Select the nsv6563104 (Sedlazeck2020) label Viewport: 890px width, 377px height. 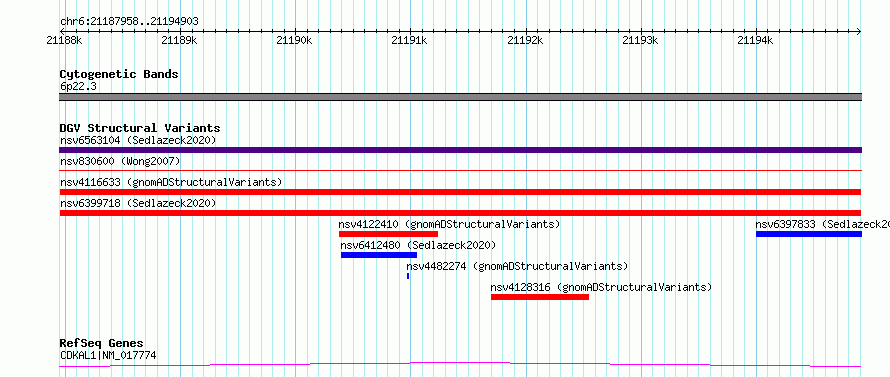coord(138,140)
